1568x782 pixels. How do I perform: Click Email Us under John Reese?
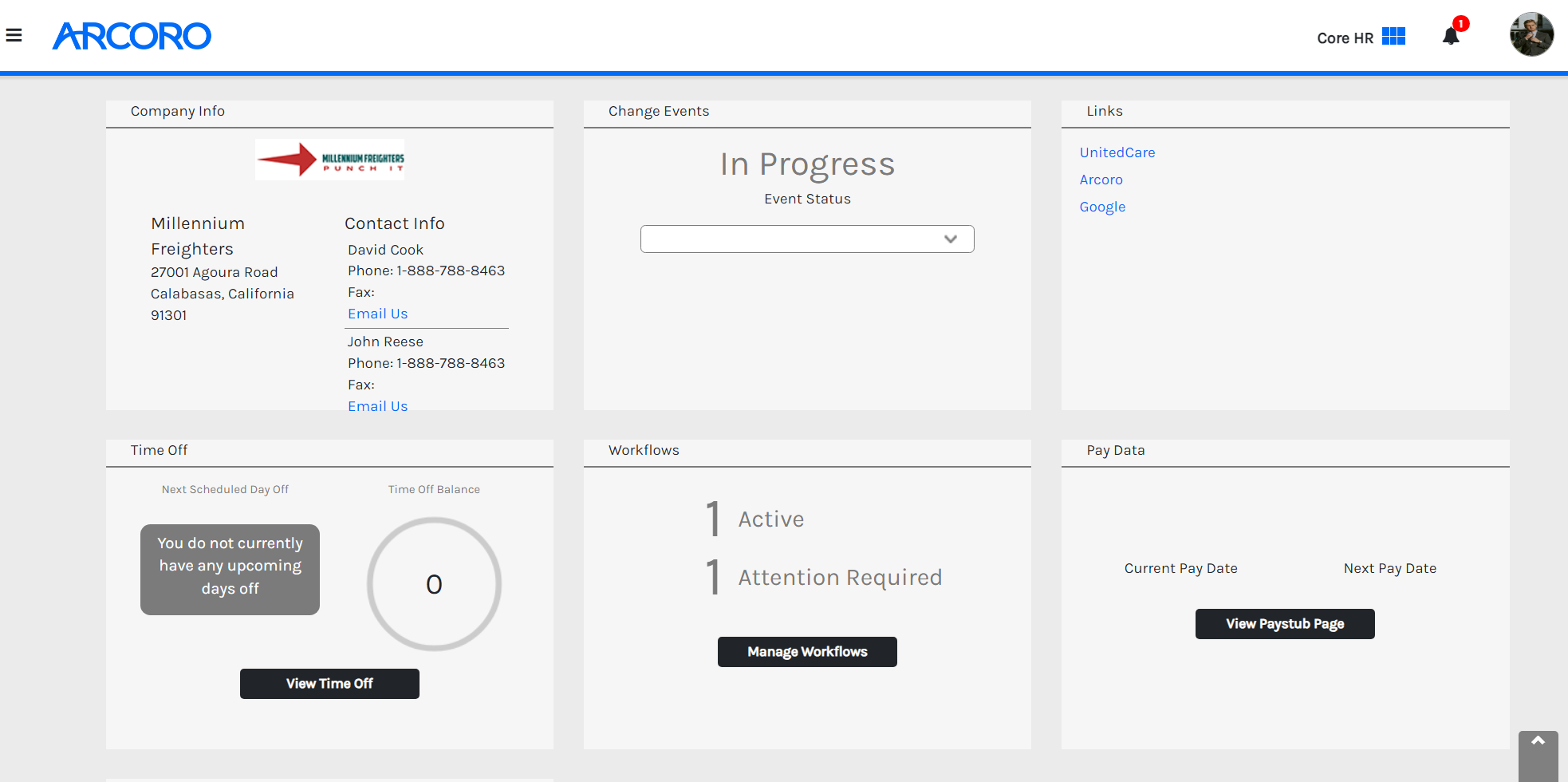(377, 405)
